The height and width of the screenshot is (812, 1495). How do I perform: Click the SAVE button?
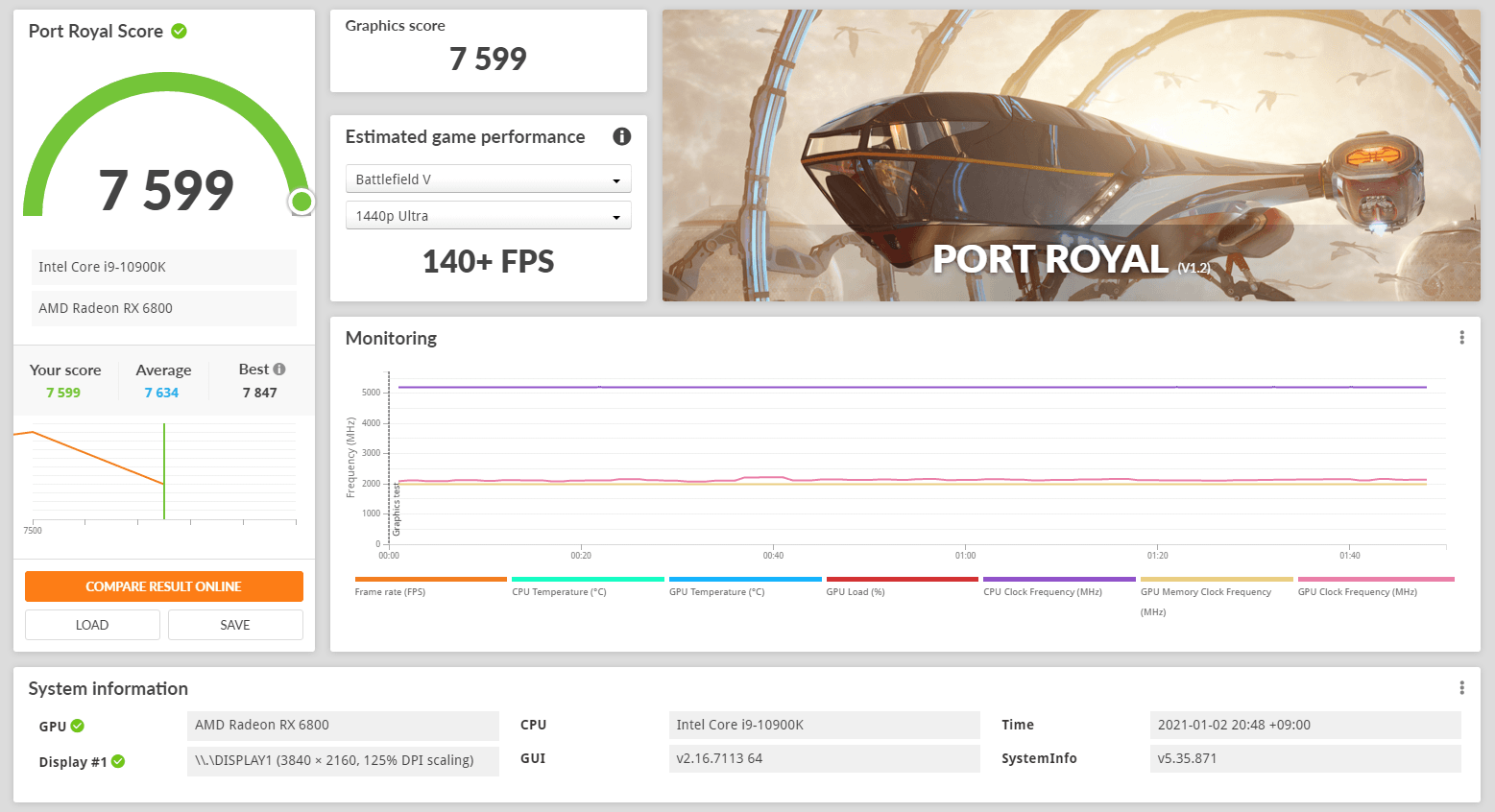(x=235, y=625)
